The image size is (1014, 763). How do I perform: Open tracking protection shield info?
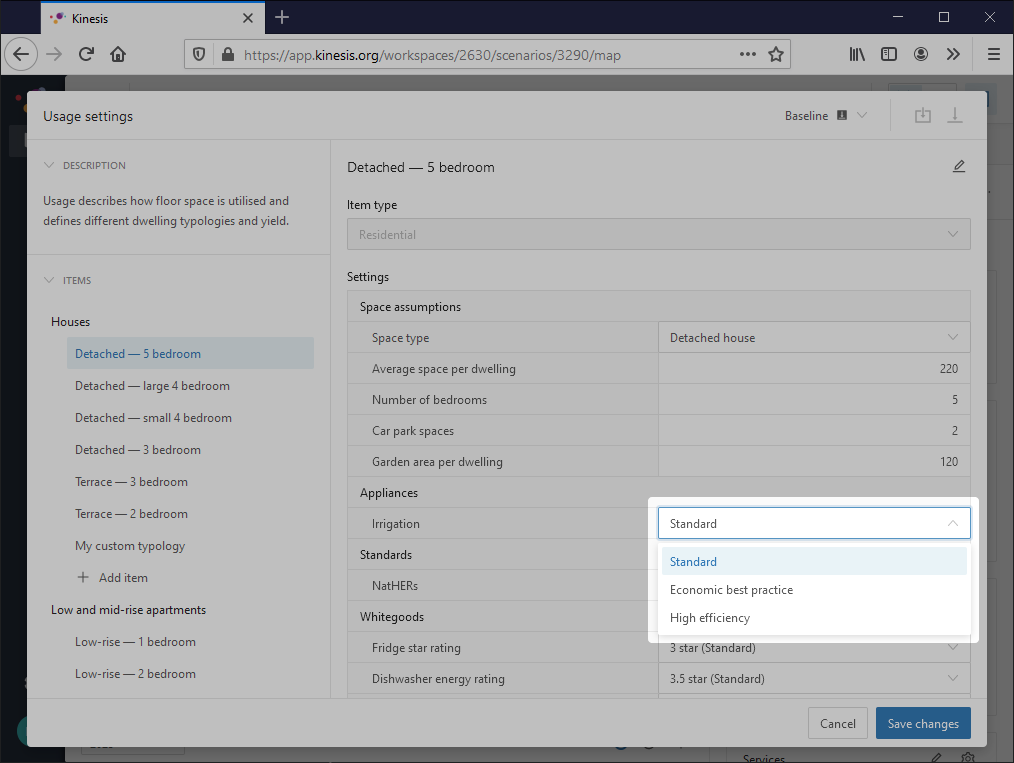199,55
